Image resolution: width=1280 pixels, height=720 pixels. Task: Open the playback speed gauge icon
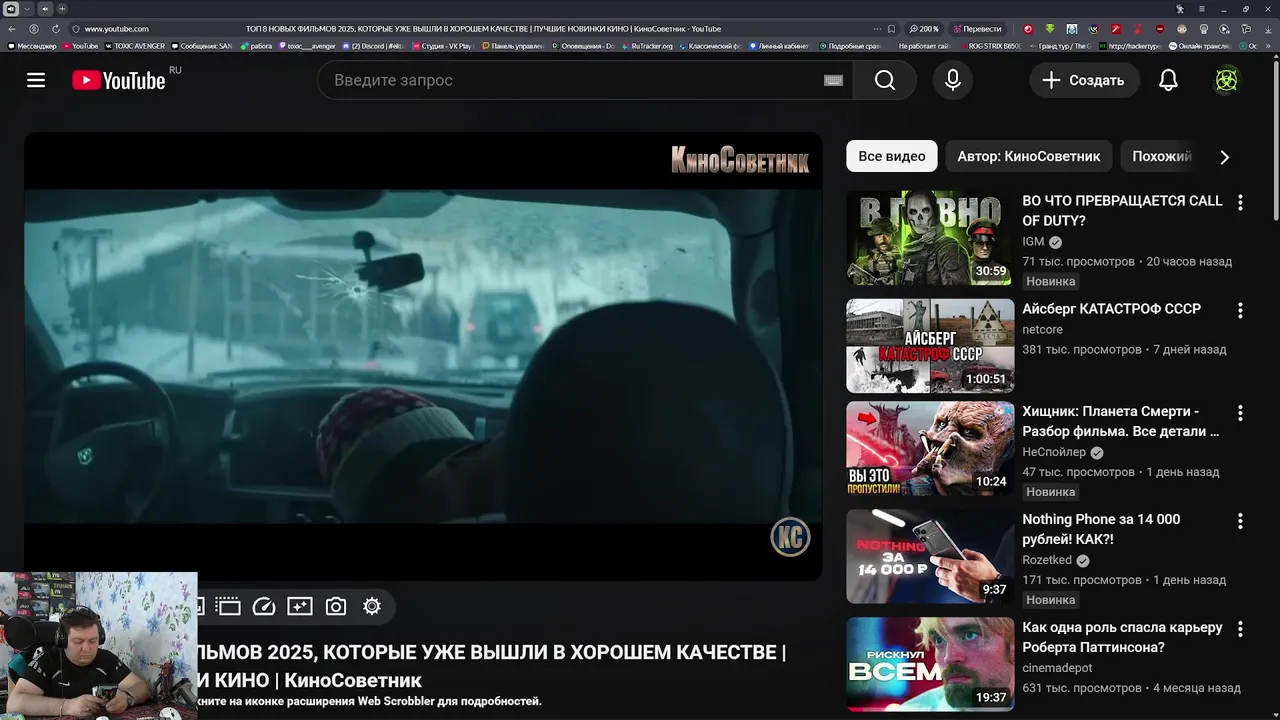(264, 606)
